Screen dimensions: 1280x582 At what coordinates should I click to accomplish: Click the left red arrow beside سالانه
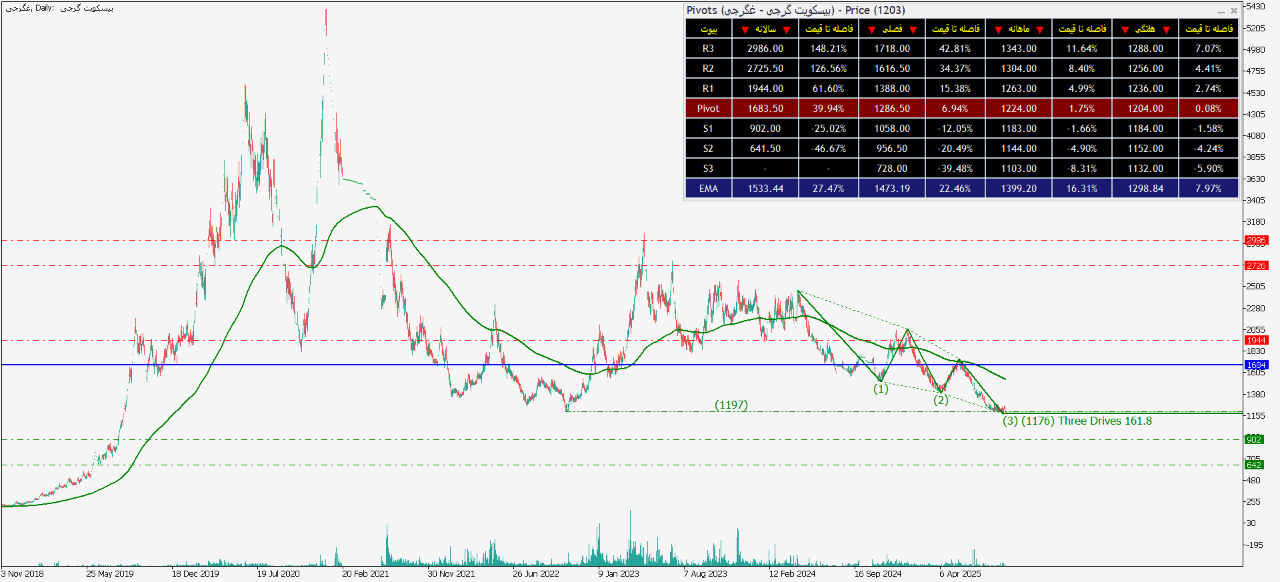[x=743, y=29]
